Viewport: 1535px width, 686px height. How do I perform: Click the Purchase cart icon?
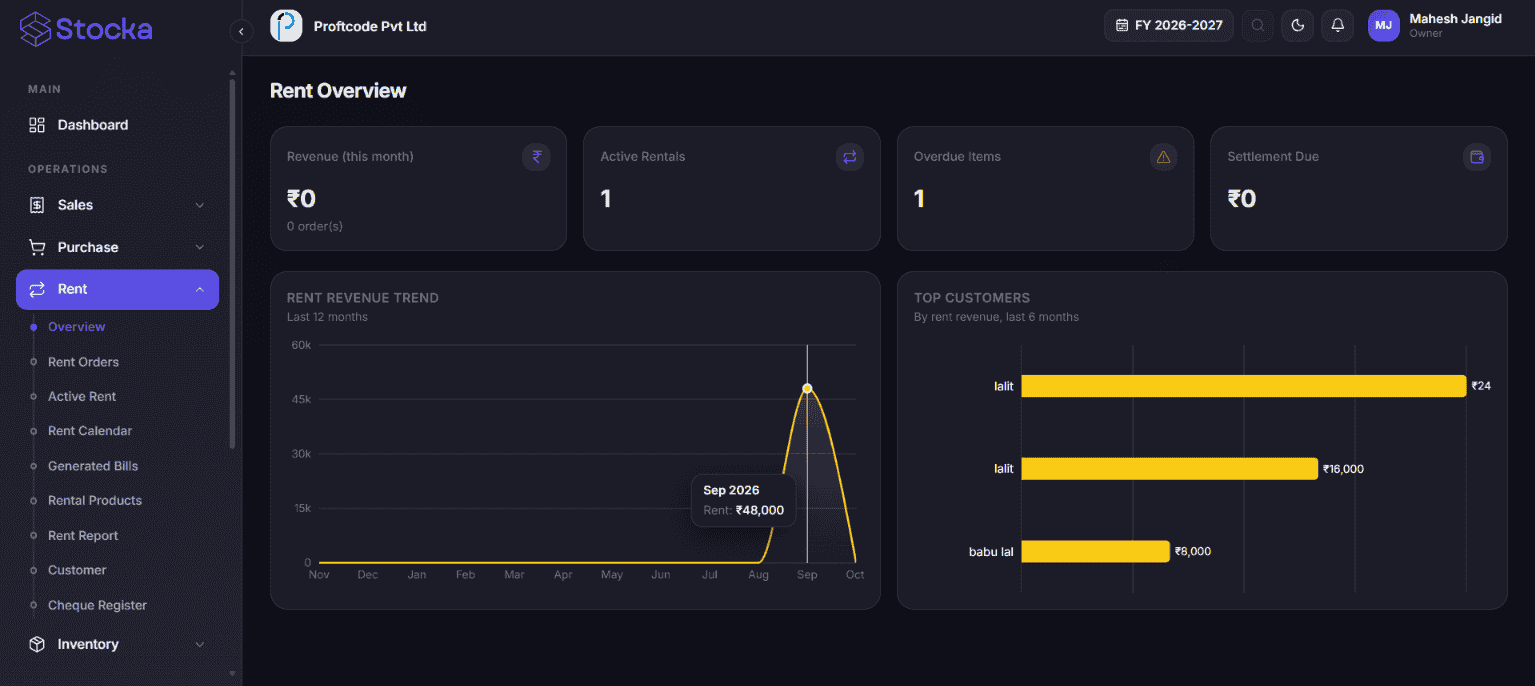37,247
